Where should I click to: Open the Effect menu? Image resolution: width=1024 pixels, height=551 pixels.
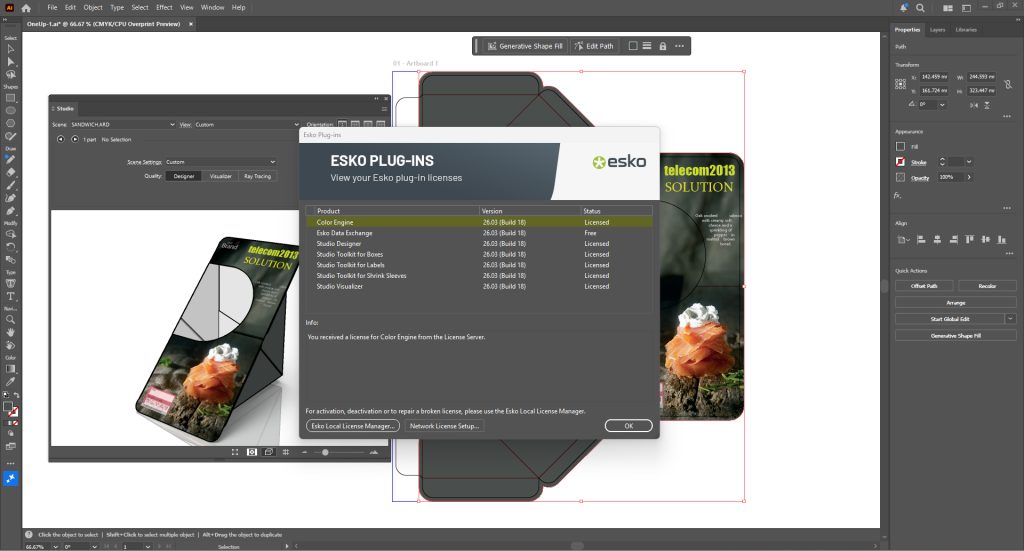164,8
